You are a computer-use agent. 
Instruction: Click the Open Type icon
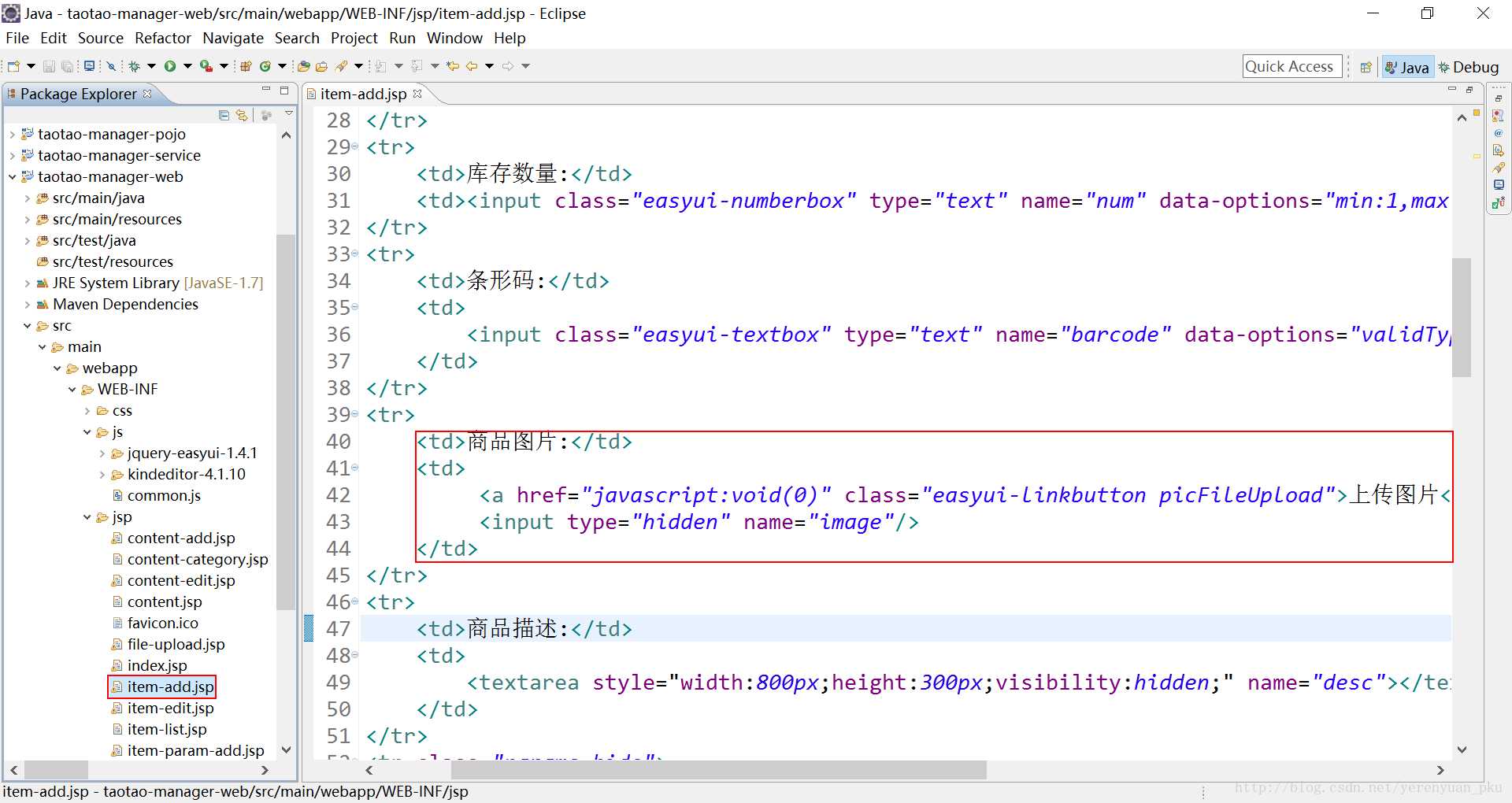point(303,66)
